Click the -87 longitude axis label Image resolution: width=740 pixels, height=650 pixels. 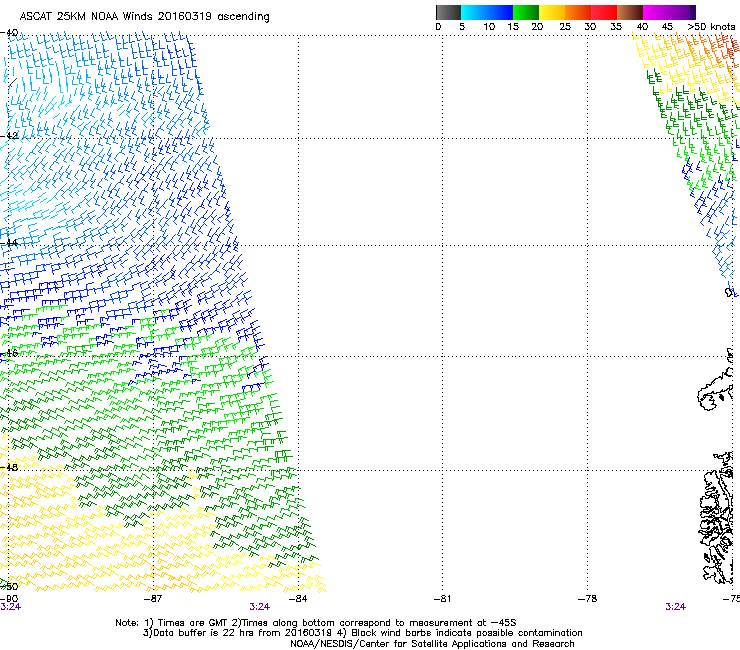pos(152,599)
